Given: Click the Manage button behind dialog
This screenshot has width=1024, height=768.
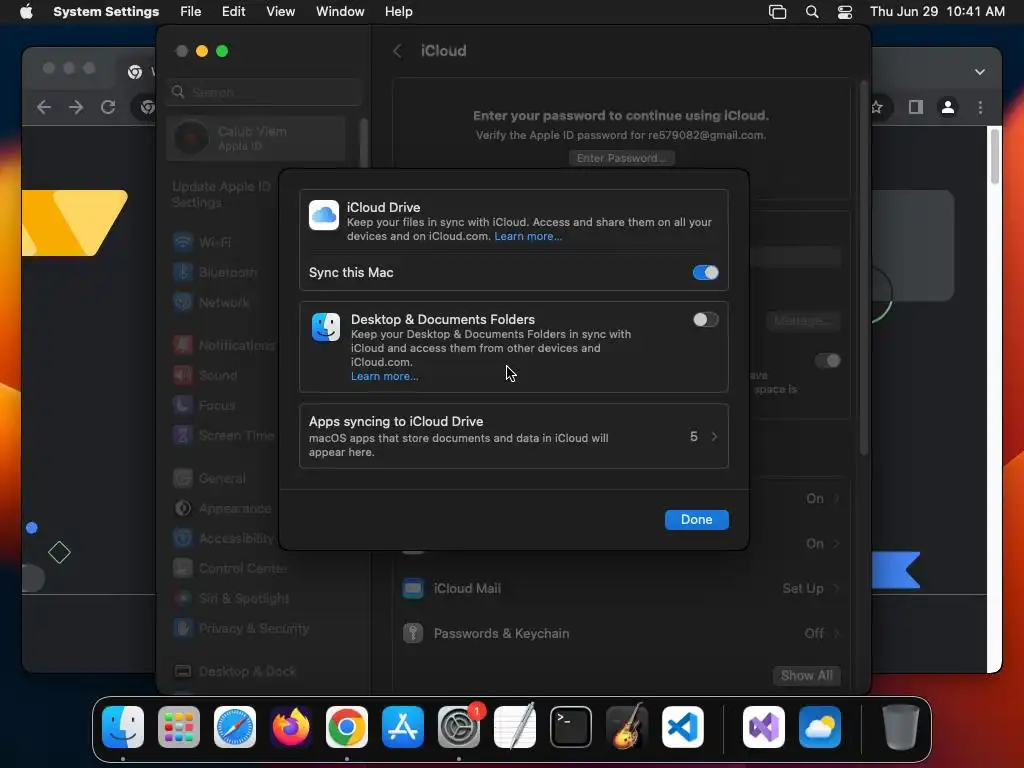Looking at the screenshot, I should click(x=802, y=321).
